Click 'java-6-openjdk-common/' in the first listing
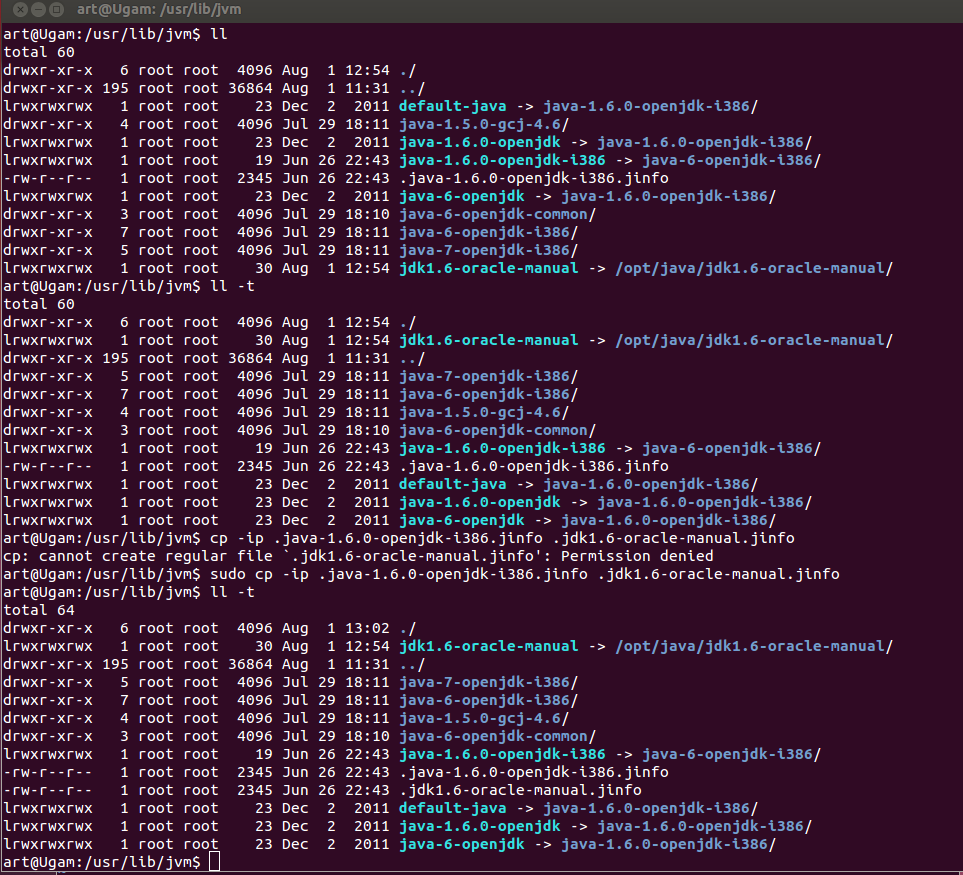Image resolution: width=963 pixels, height=875 pixels. point(497,214)
